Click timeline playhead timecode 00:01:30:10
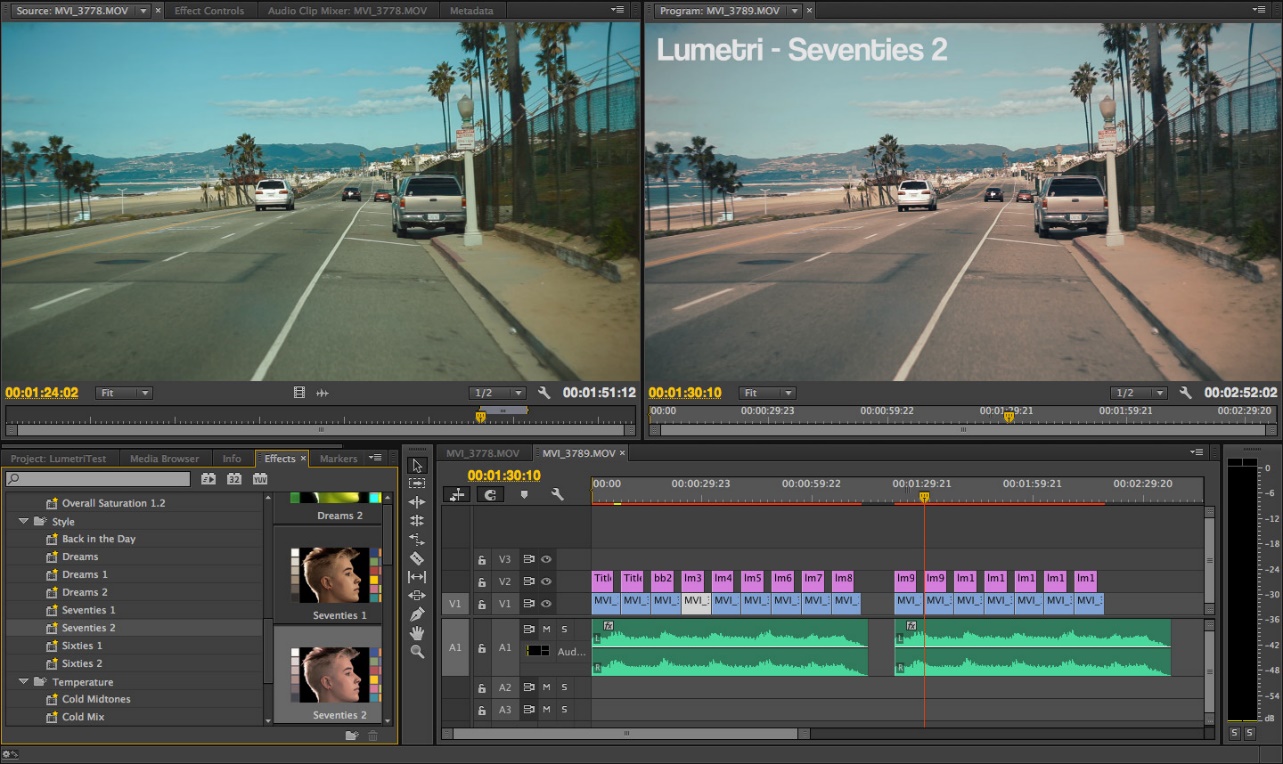Viewport: 1283px width, 764px height. click(504, 475)
